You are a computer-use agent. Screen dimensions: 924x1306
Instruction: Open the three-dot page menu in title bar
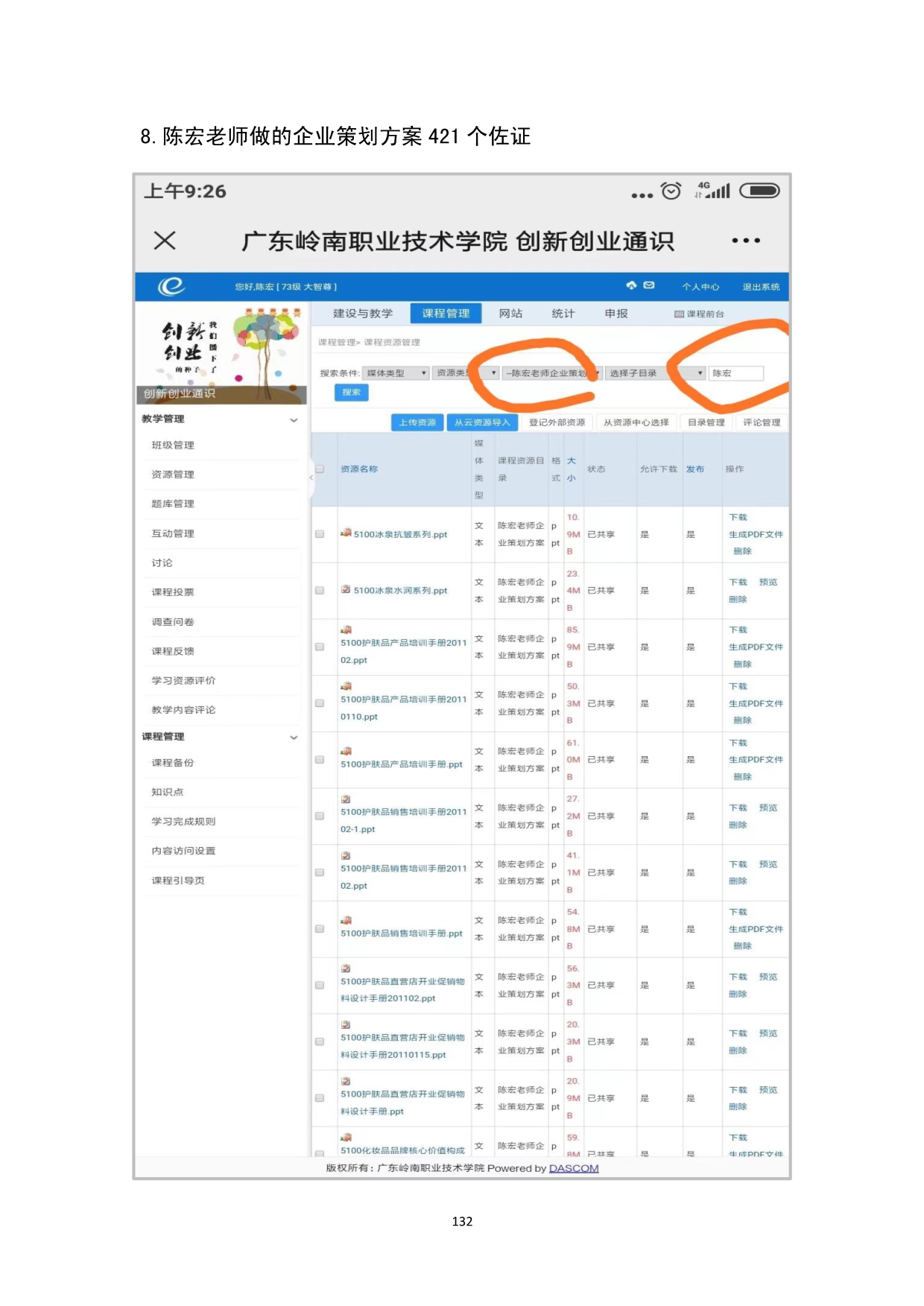pyautogui.click(x=746, y=241)
